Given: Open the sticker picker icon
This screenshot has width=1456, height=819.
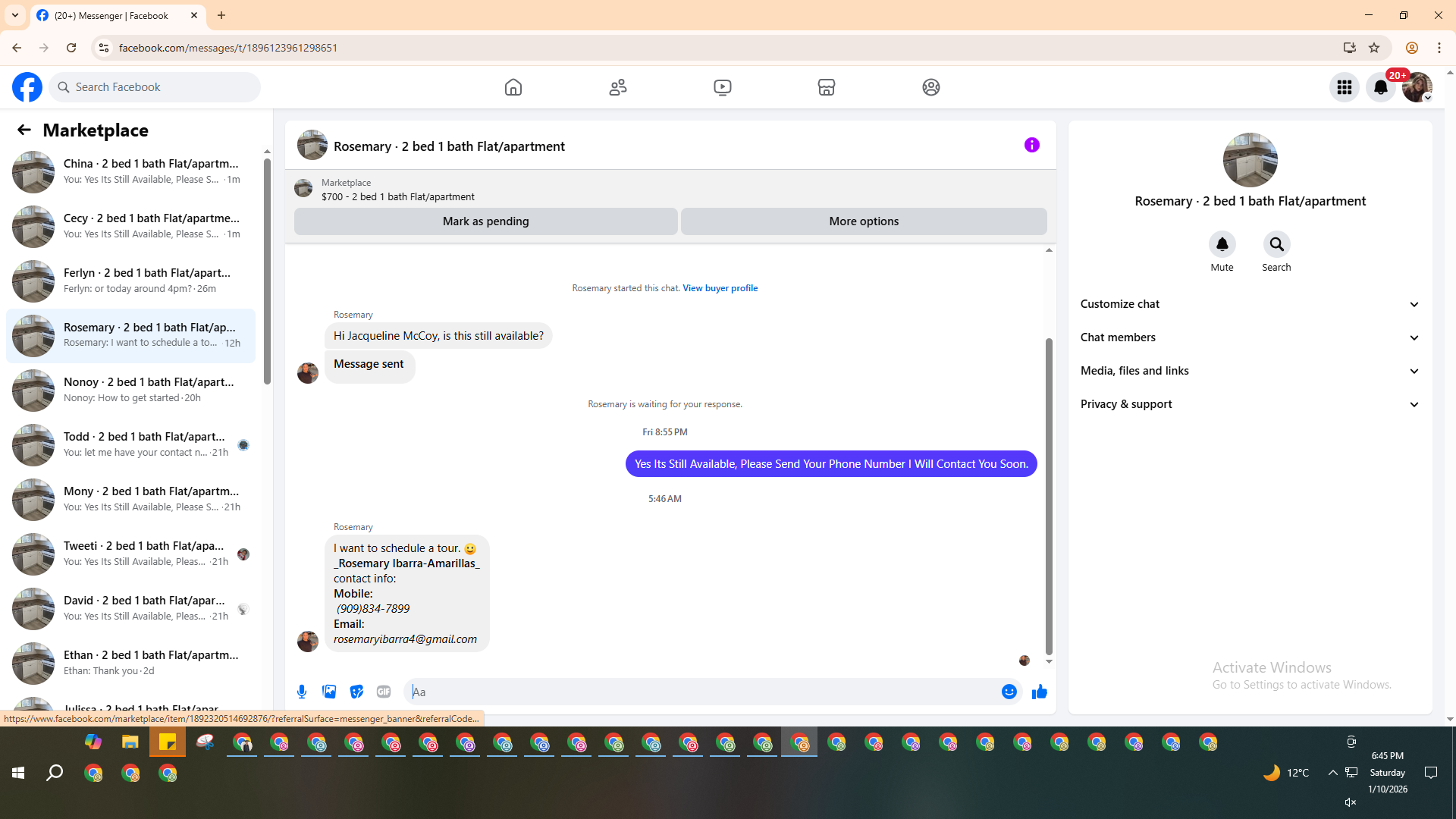Looking at the screenshot, I should [356, 692].
